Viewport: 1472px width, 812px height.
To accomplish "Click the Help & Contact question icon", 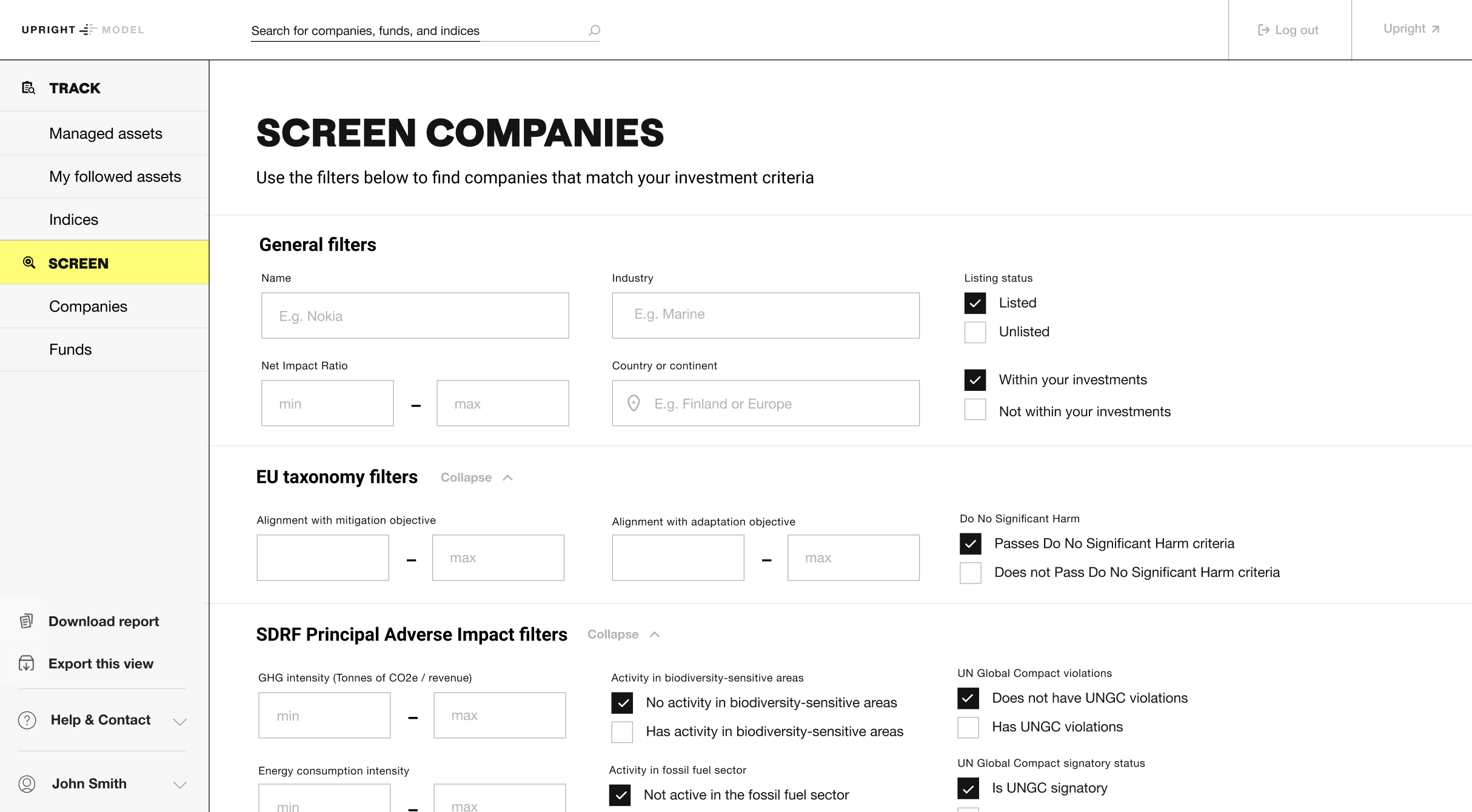I will pos(27,720).
